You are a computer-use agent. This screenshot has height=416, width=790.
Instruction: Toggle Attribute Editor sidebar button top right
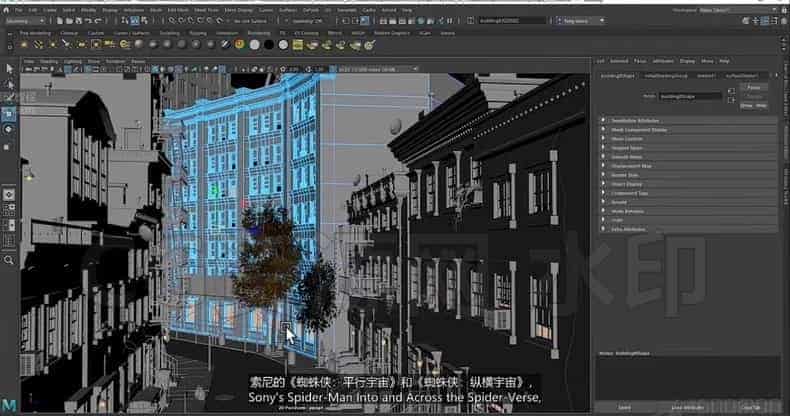765,21
